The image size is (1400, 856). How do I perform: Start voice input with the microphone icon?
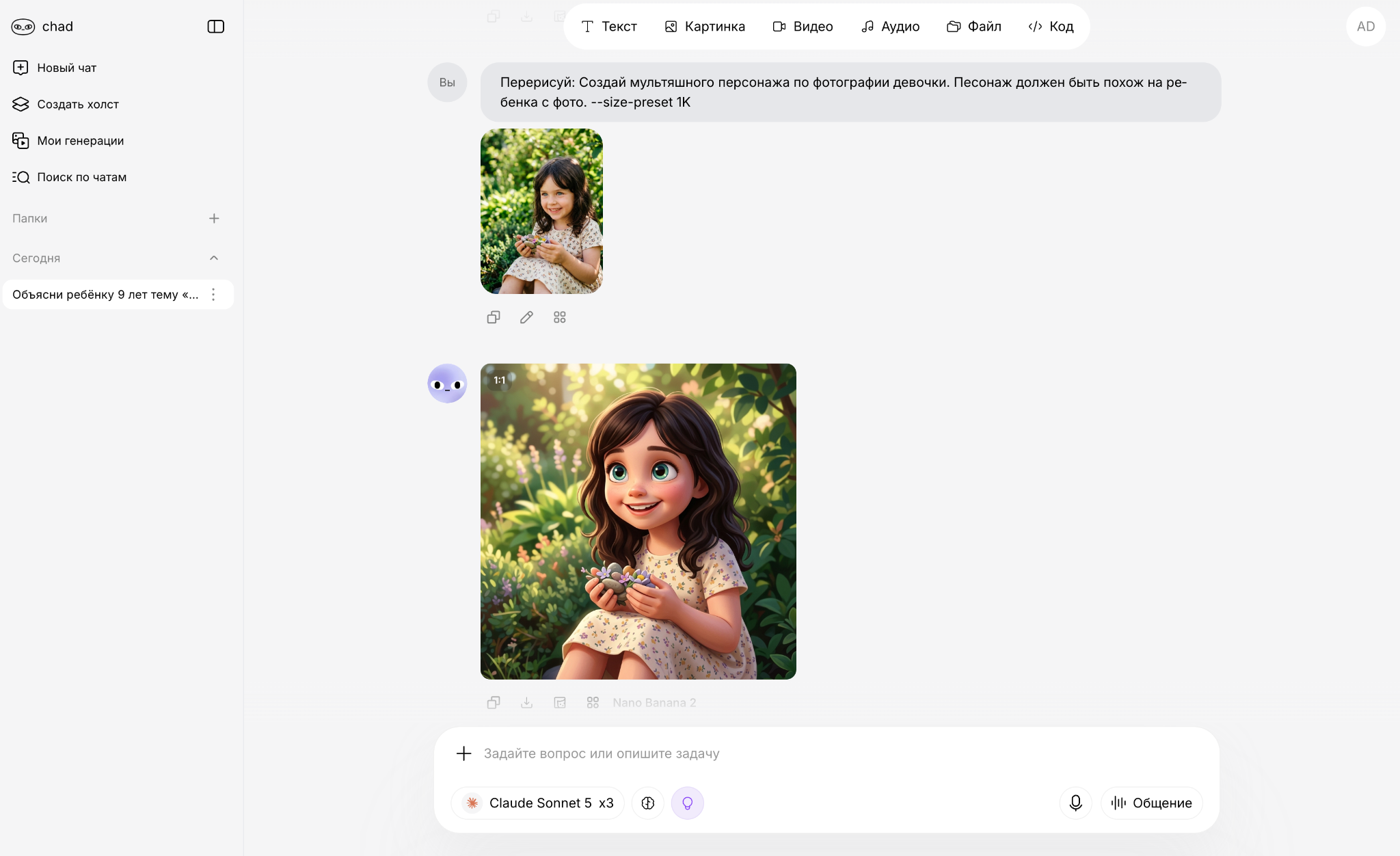(1075, 803)
